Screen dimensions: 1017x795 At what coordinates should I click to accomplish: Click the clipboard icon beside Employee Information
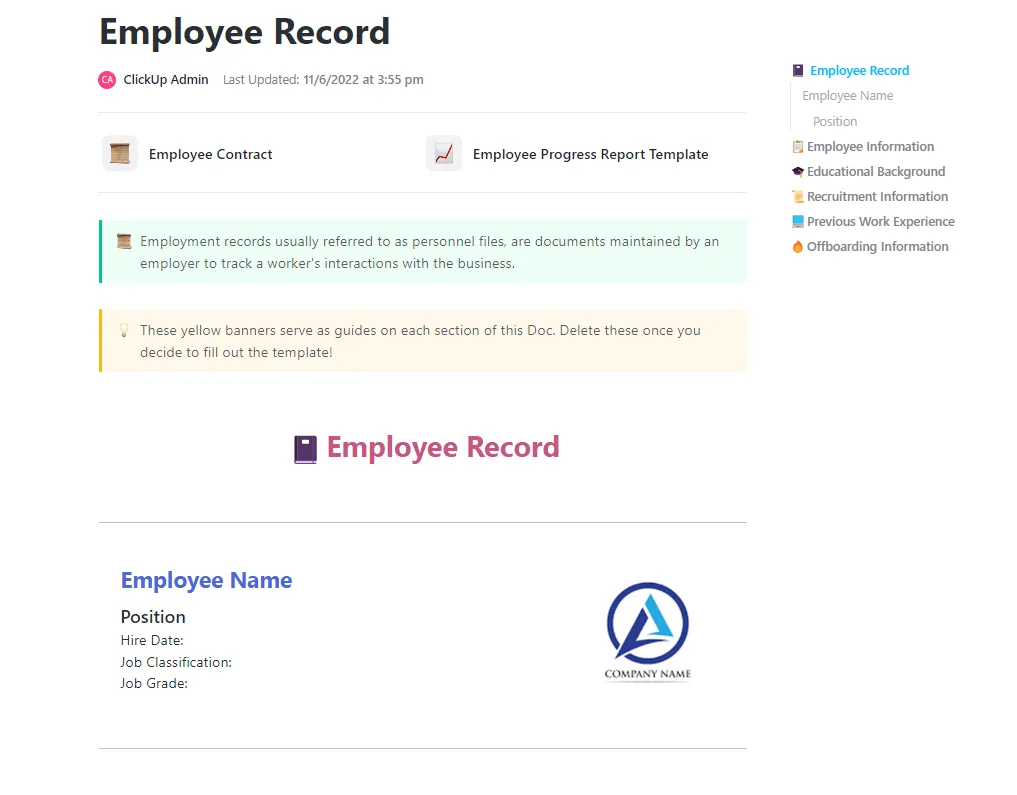(798, 147)
